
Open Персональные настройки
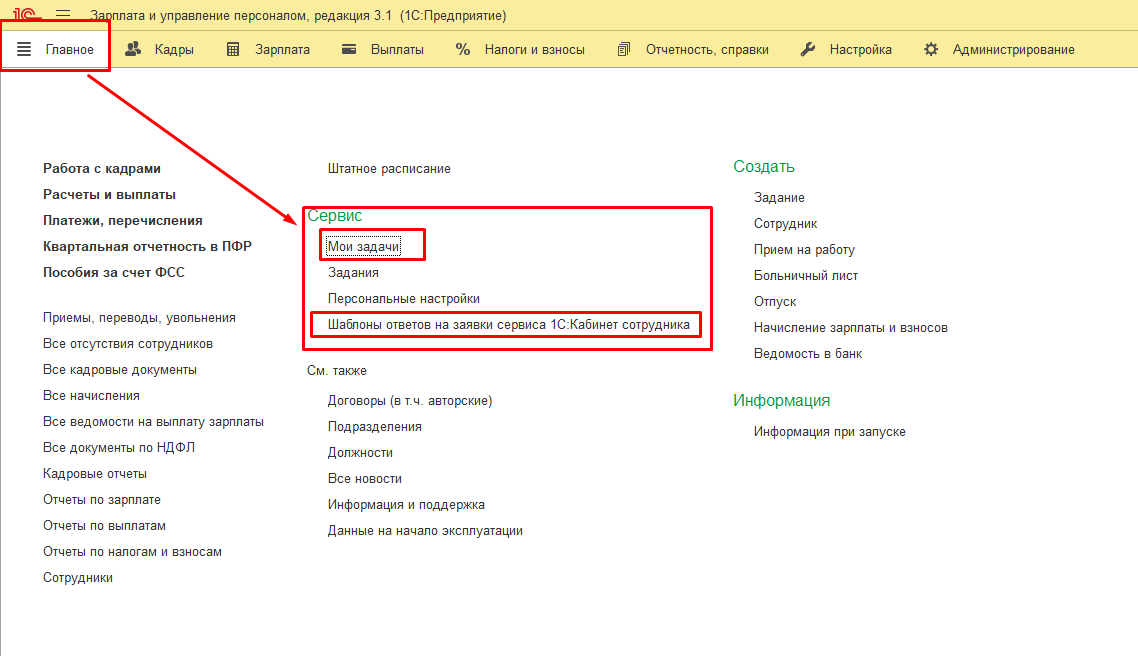tap(404, 299)
